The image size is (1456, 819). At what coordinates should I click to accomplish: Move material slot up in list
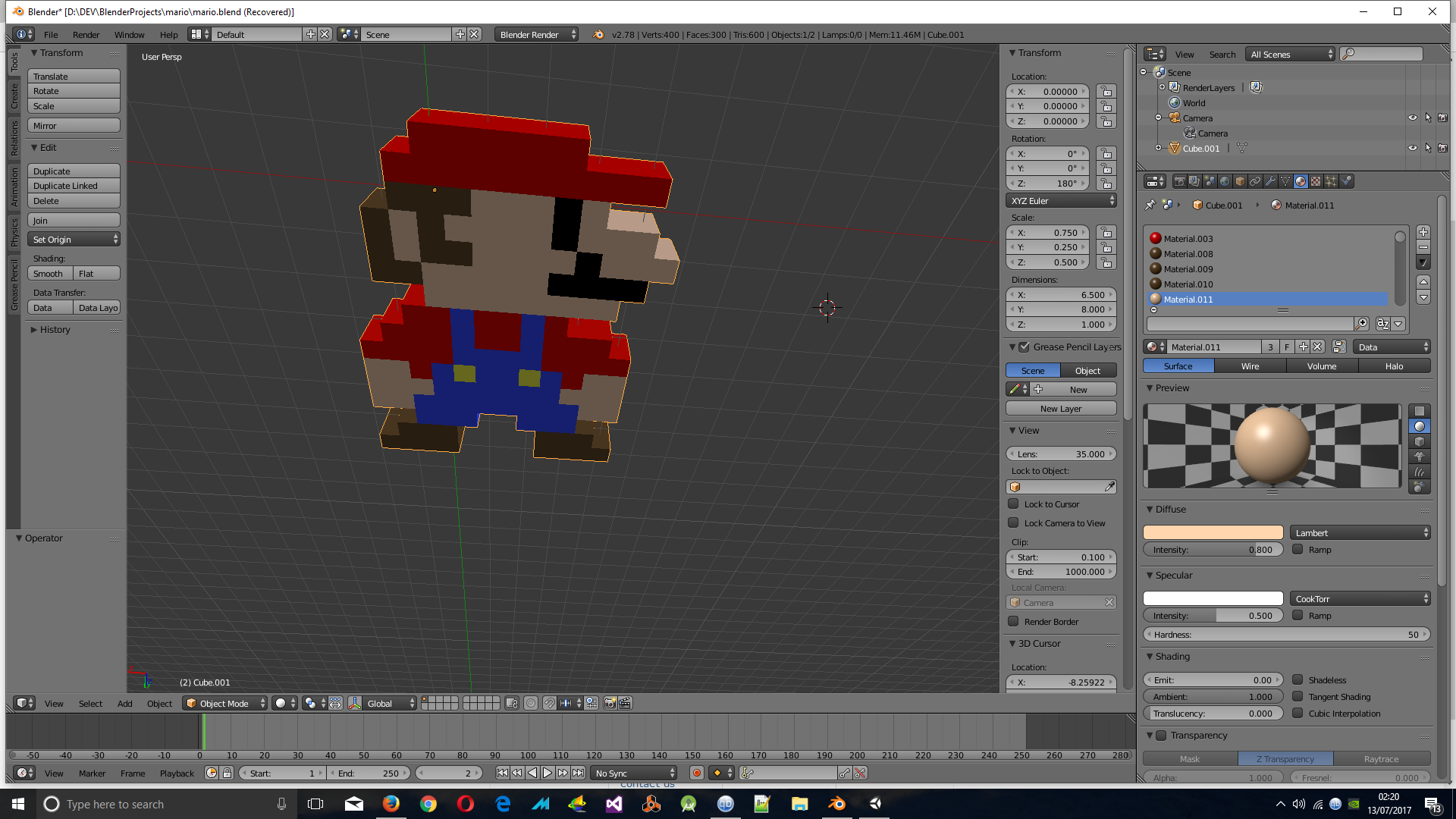pyautogui.click(x=1423, y=281)
